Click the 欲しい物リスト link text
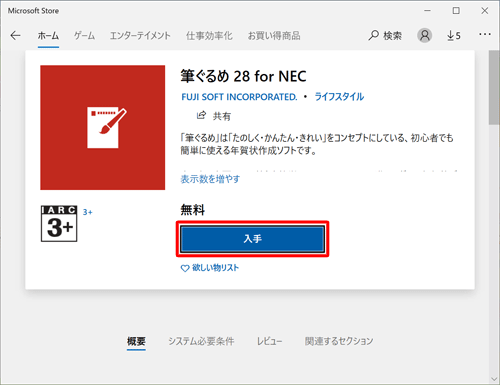The height and width of the screenshot is (385, 500). (x=215, y=268)
